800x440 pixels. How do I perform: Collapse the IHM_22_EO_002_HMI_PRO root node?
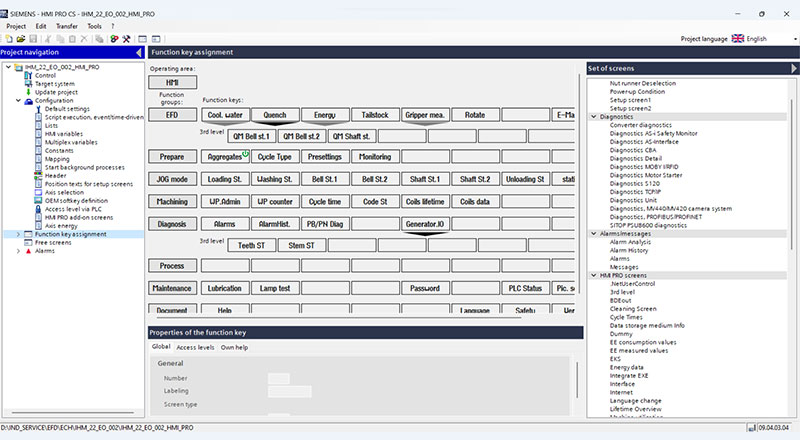9,67
